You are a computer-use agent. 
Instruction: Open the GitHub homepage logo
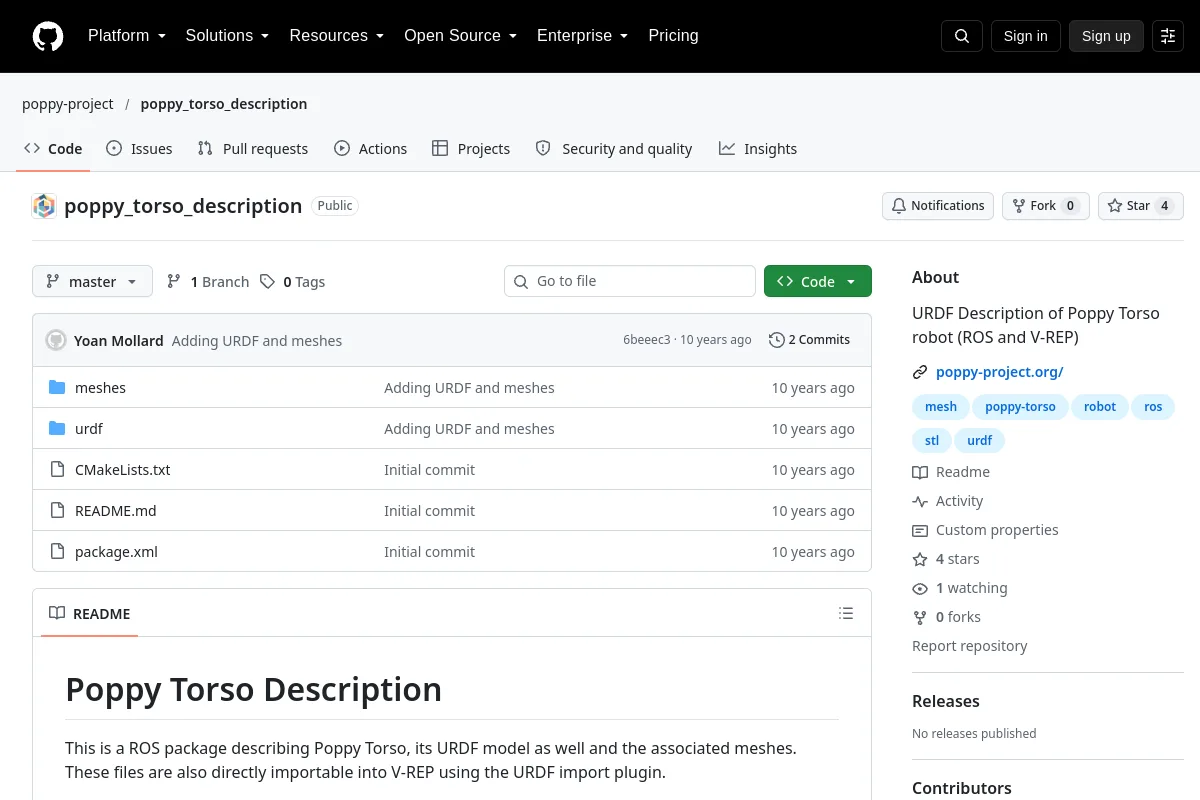point(48,36)
